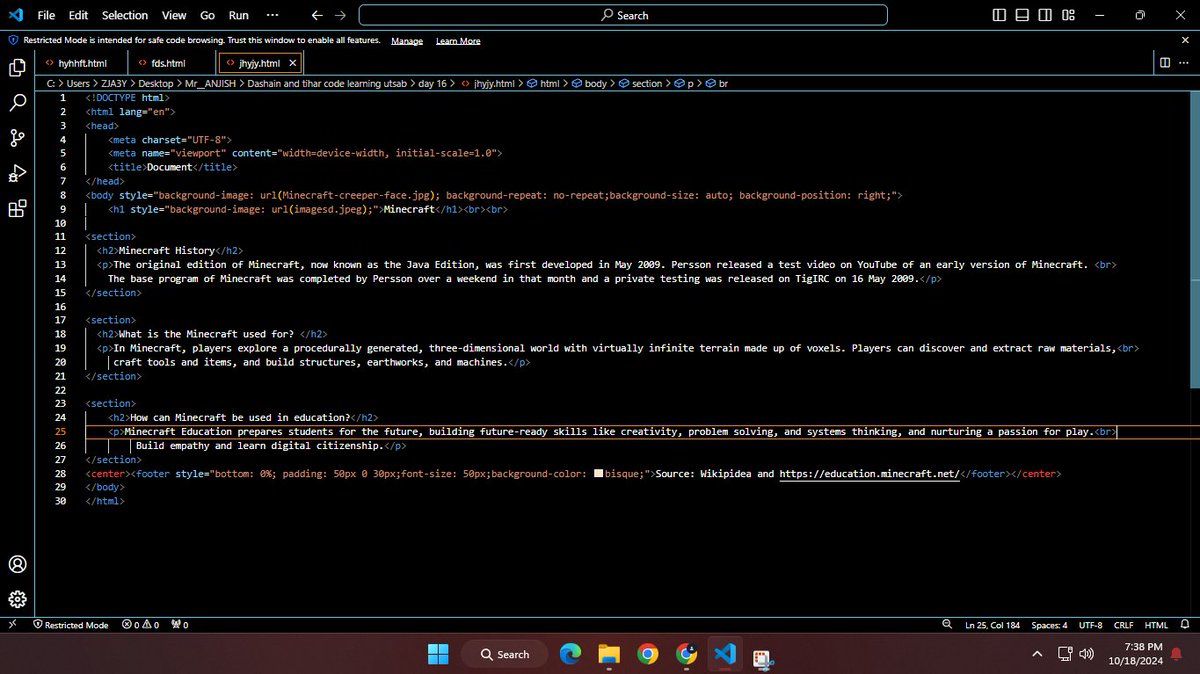Open the Windows Start button

(x=438, y=654)
